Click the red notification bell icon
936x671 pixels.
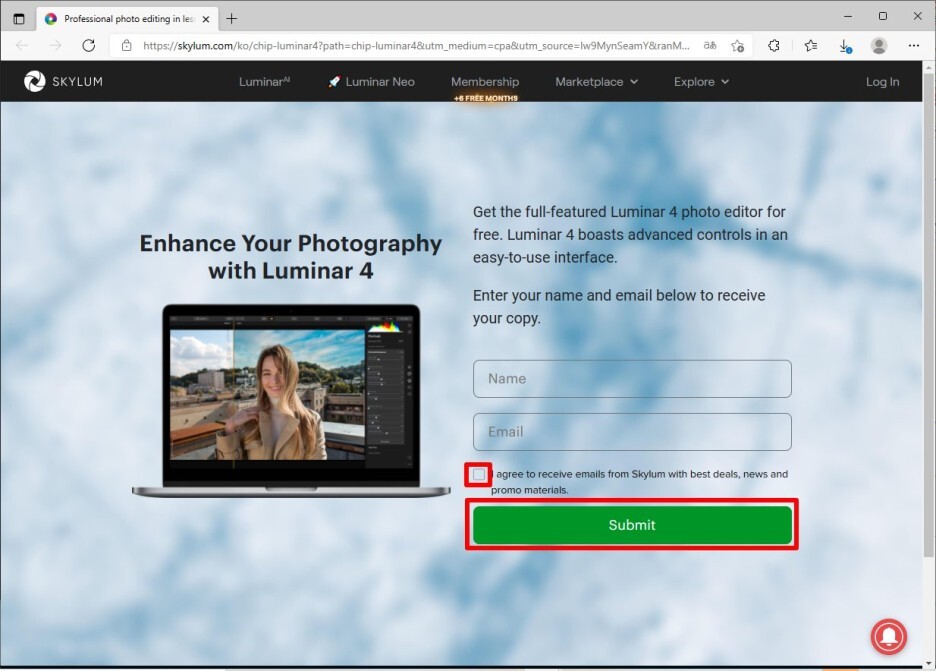pos(888,636)
